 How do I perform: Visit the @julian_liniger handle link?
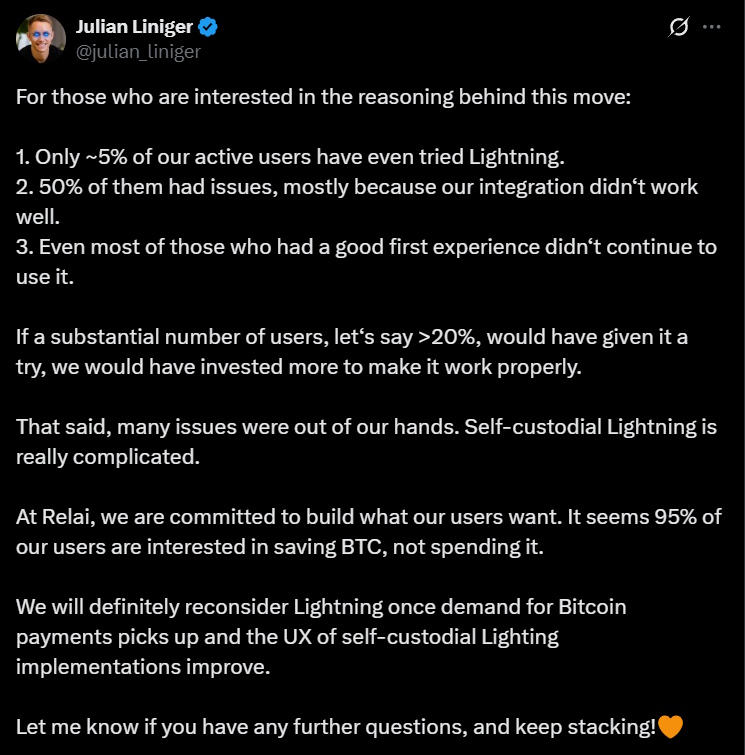click(x=138, y=51)
